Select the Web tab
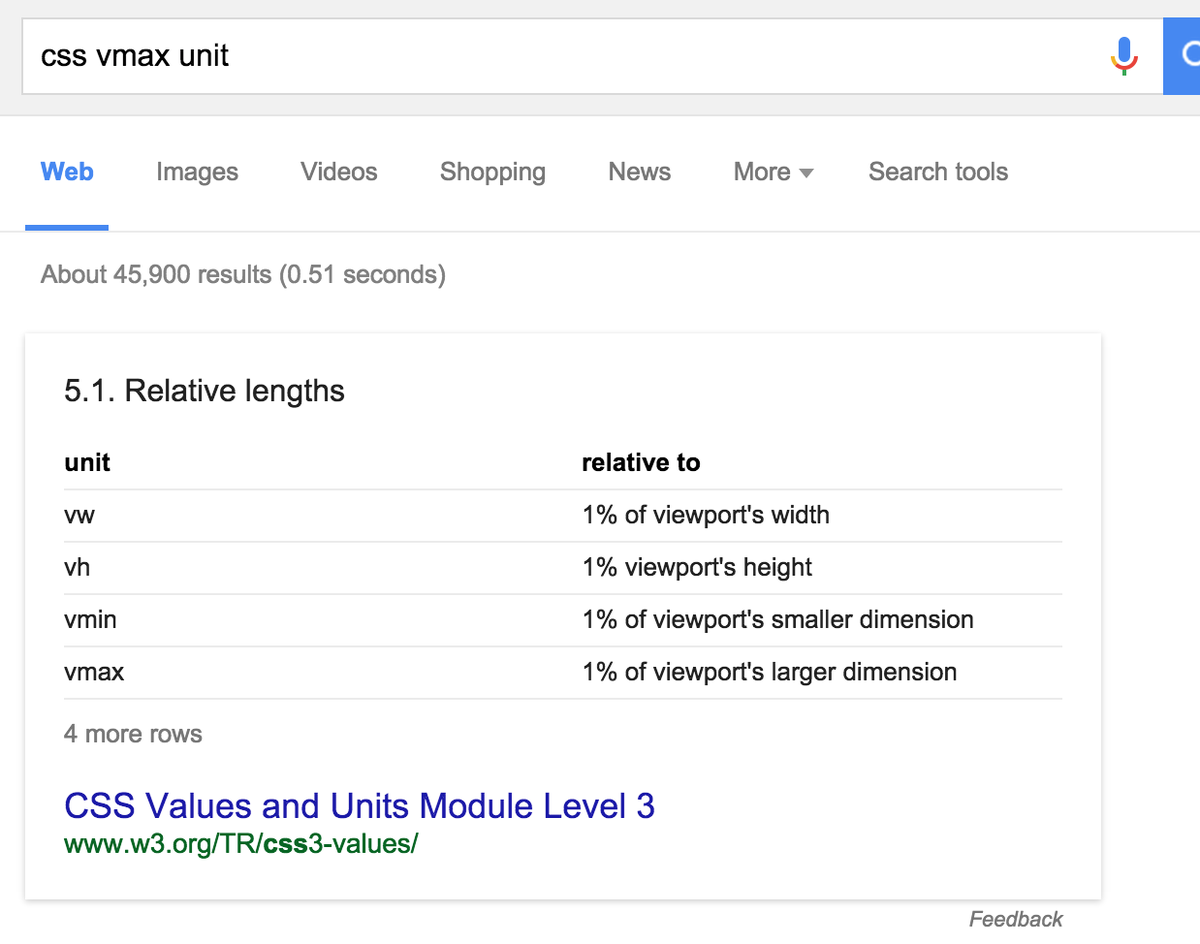This screenshot has width=1200, height=944. tap(67, 172)
